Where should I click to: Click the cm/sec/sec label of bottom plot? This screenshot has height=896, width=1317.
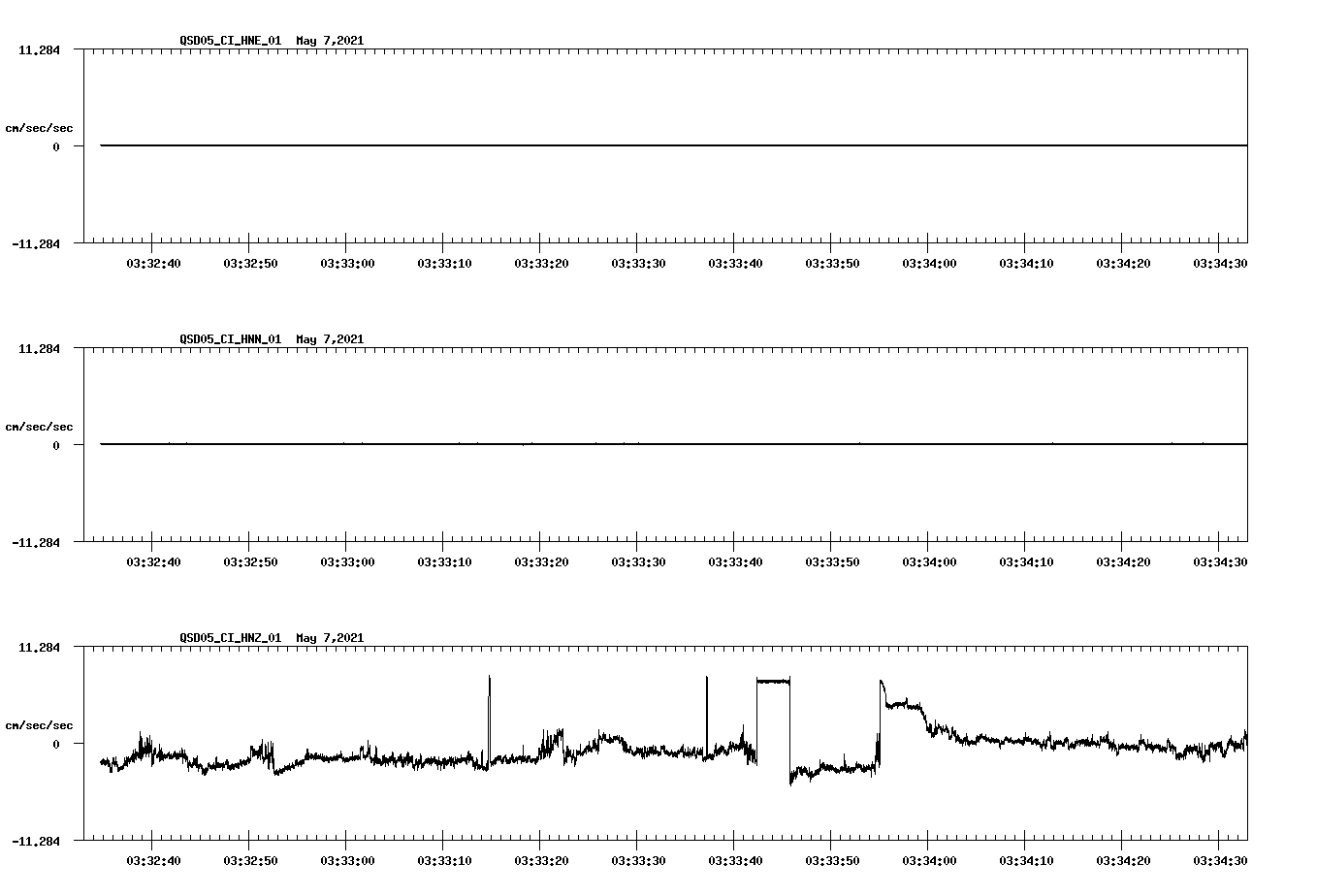pyautogui.click(x=40, y=724)
